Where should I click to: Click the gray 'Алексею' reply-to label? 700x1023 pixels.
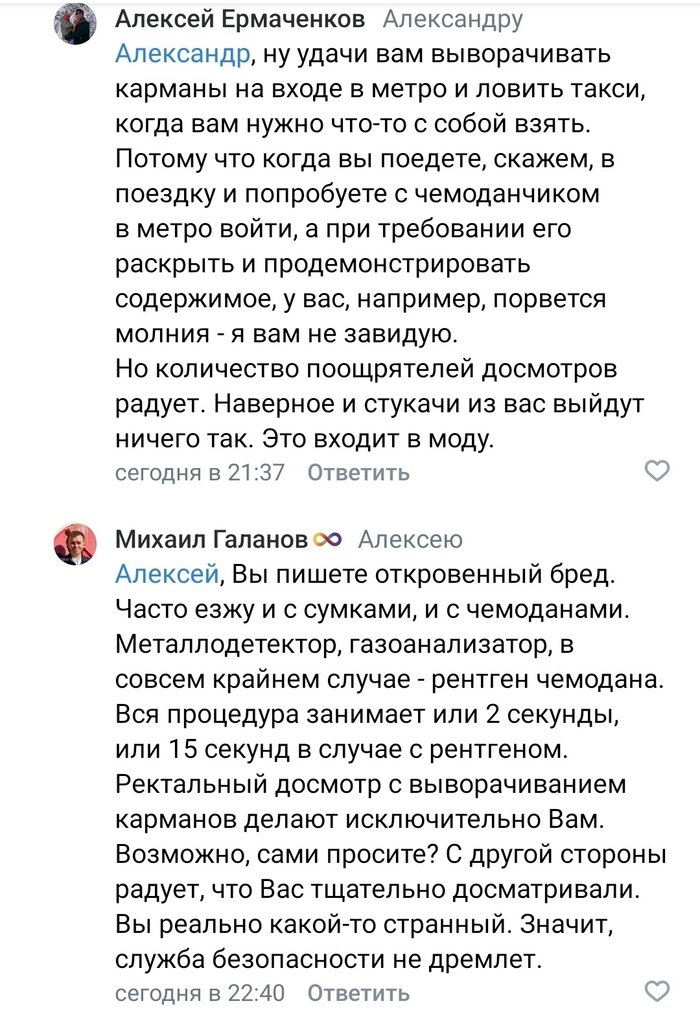click(410, 540)
